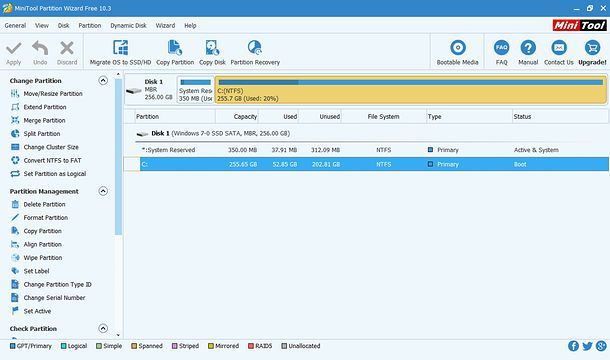The width and height of the screenshot is (610, 360).
Task: Choose Set Partition as Logical
Action: pos(49,174)
